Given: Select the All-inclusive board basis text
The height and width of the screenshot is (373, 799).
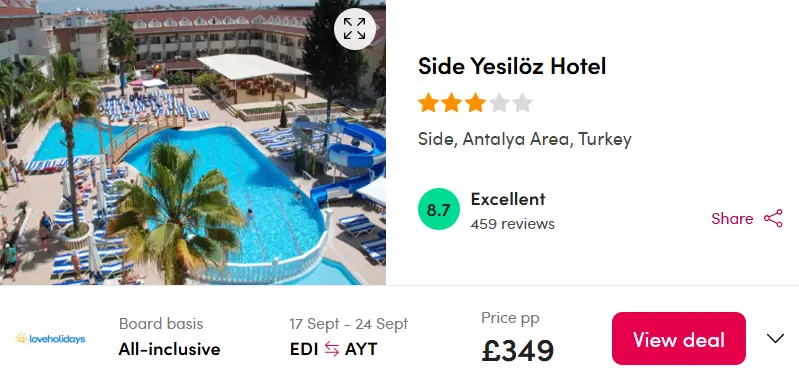Looking at the screenshot, I should pos(170,350).
